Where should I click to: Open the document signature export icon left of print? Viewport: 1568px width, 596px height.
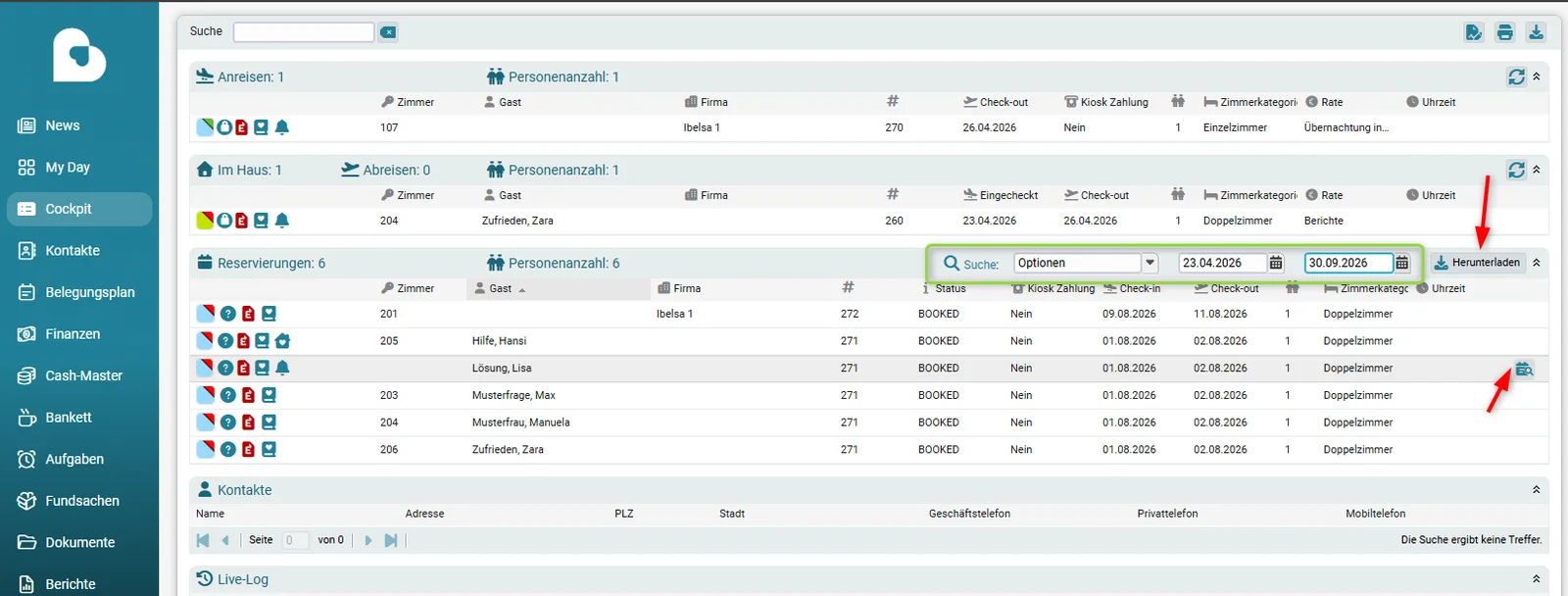1474,32
